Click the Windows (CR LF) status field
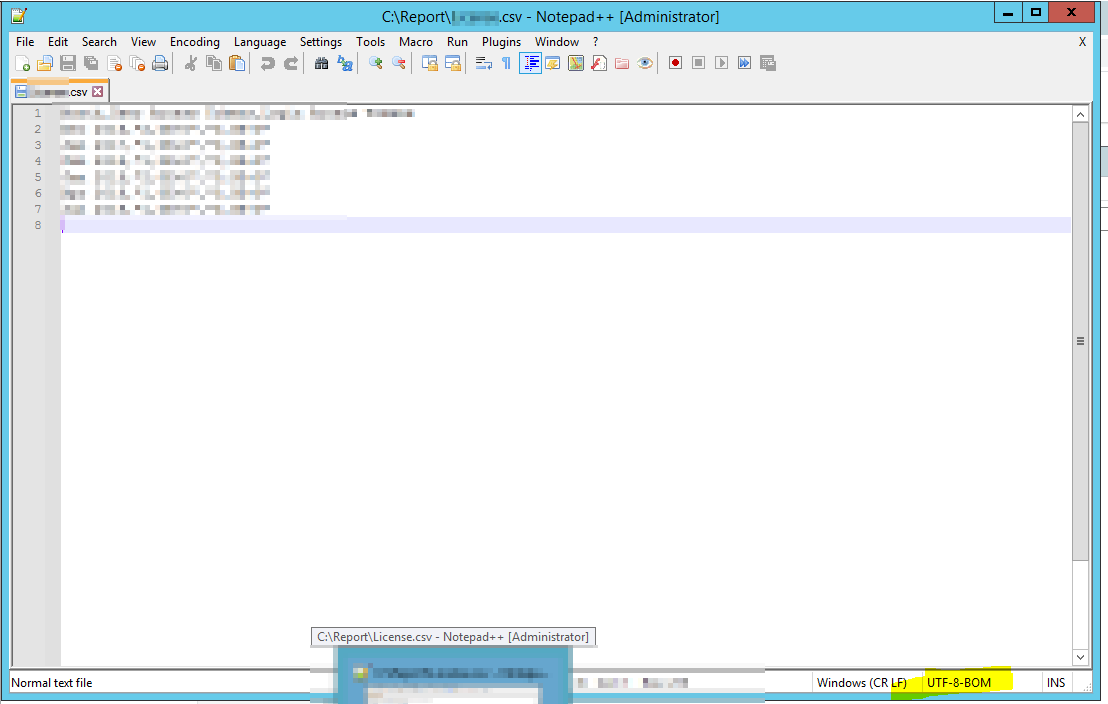The width and height of the screenshot is (1108, 704). [861, 682]
